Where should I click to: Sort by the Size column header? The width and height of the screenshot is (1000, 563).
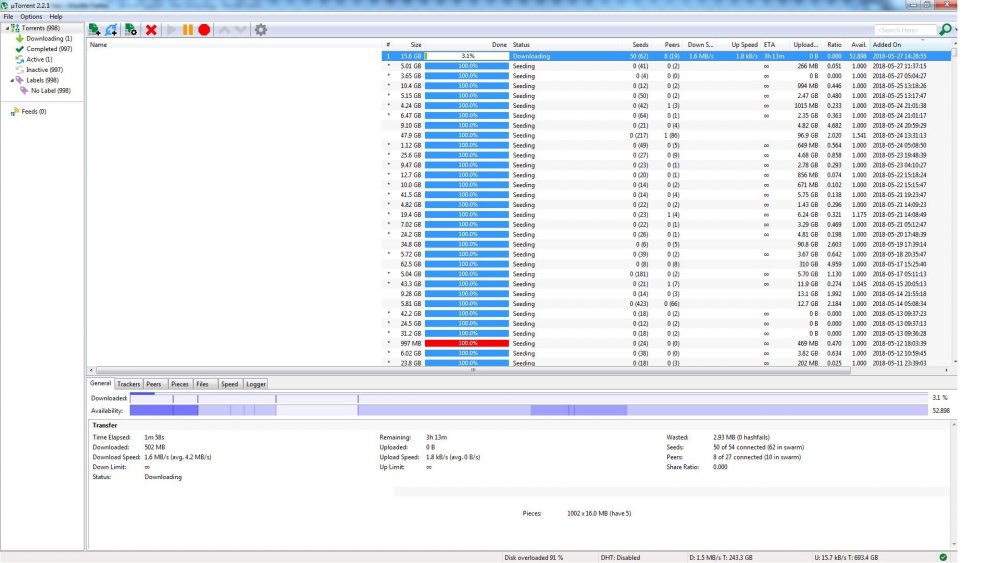408,45
